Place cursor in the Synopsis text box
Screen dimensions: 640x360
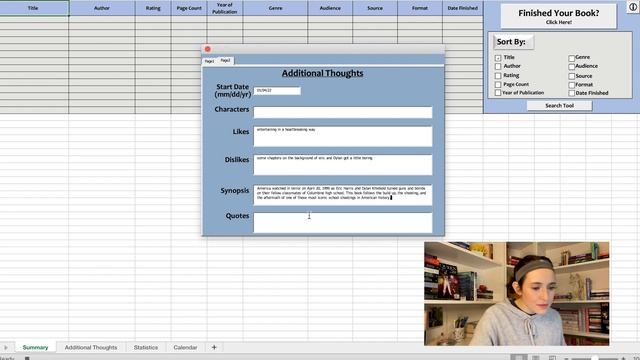click(x=343, y=195)
